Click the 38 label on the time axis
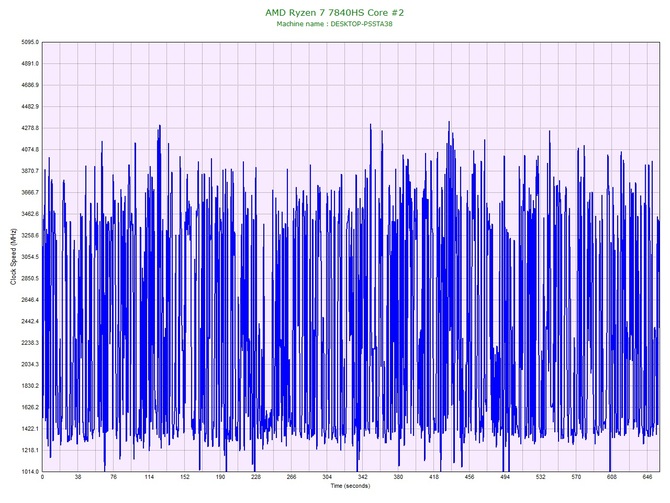This screenshot has height=503, width=670. [x=78, y=477]
